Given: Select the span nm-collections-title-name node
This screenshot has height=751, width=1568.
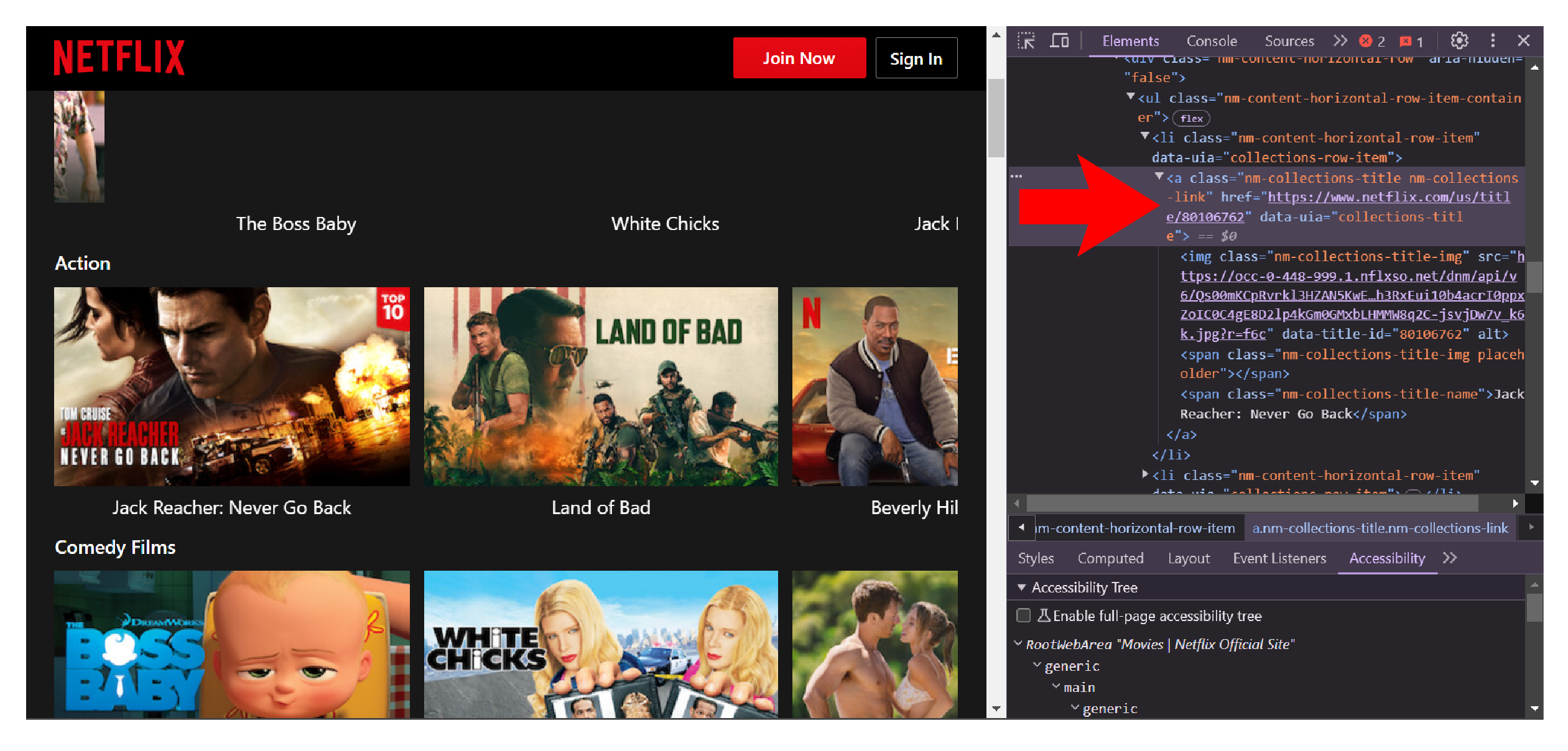Looking at the screenshot, I should [x=1352, y=403].
